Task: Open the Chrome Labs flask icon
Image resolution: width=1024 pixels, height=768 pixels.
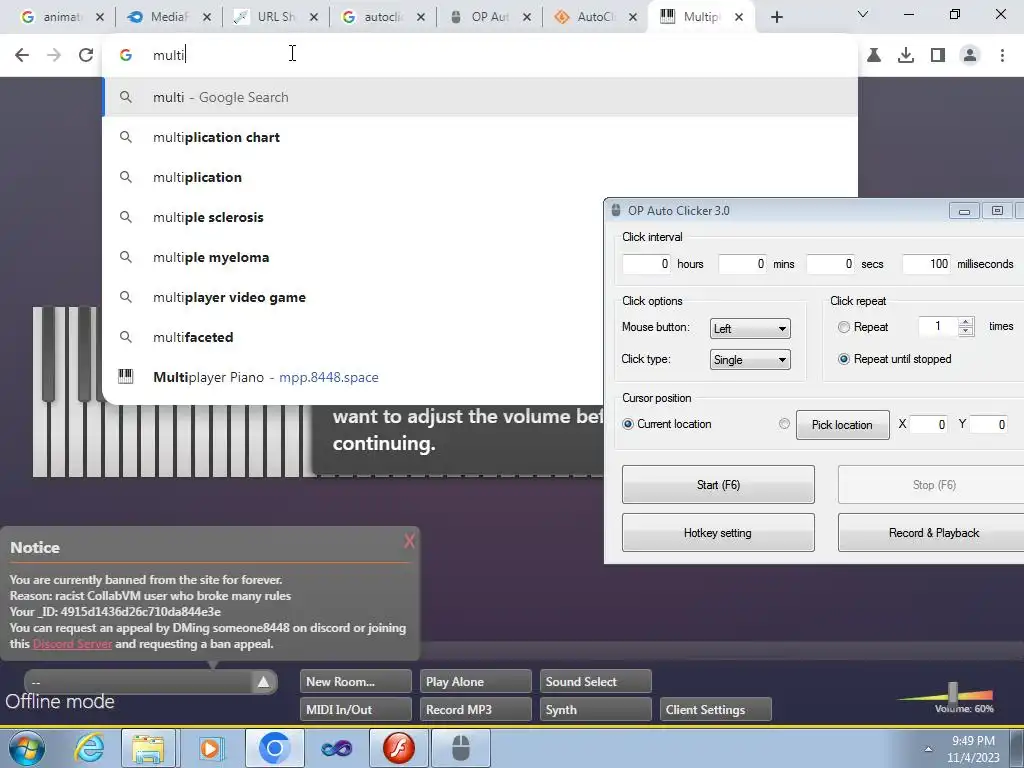Action: (x=874, y=56)
